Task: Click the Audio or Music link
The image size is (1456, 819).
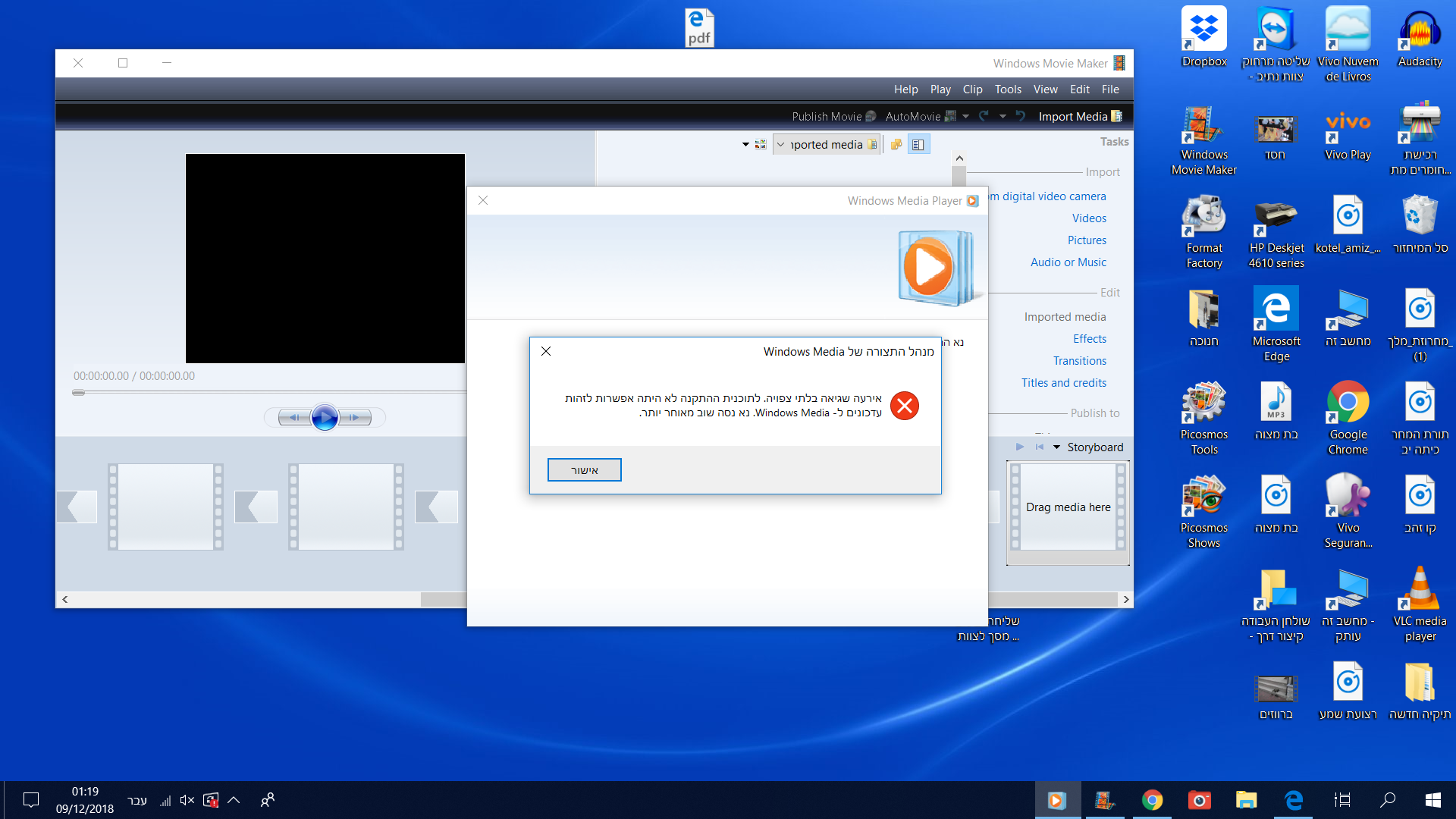Action: [x=1068, y=262]
